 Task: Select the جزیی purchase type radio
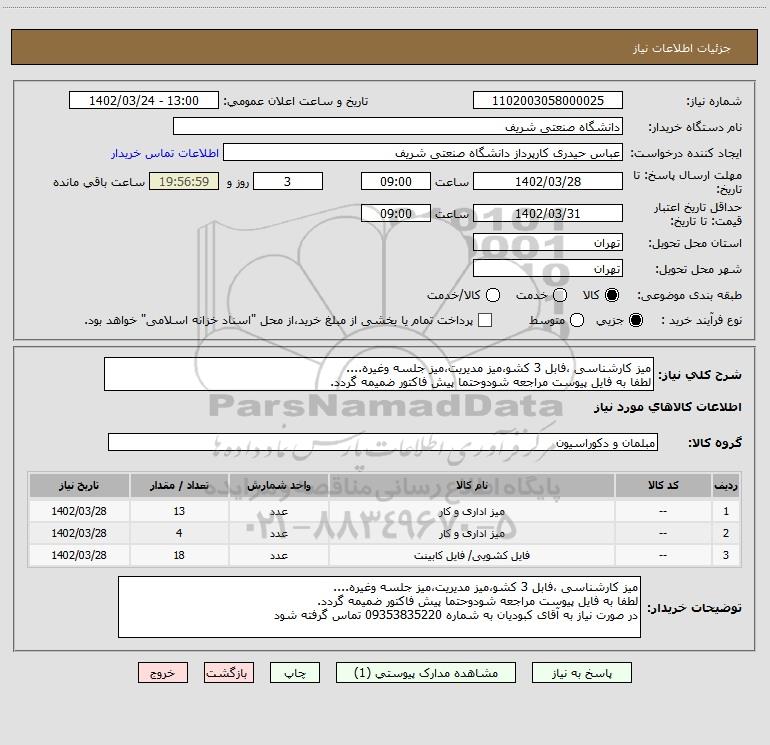point(635,320)
